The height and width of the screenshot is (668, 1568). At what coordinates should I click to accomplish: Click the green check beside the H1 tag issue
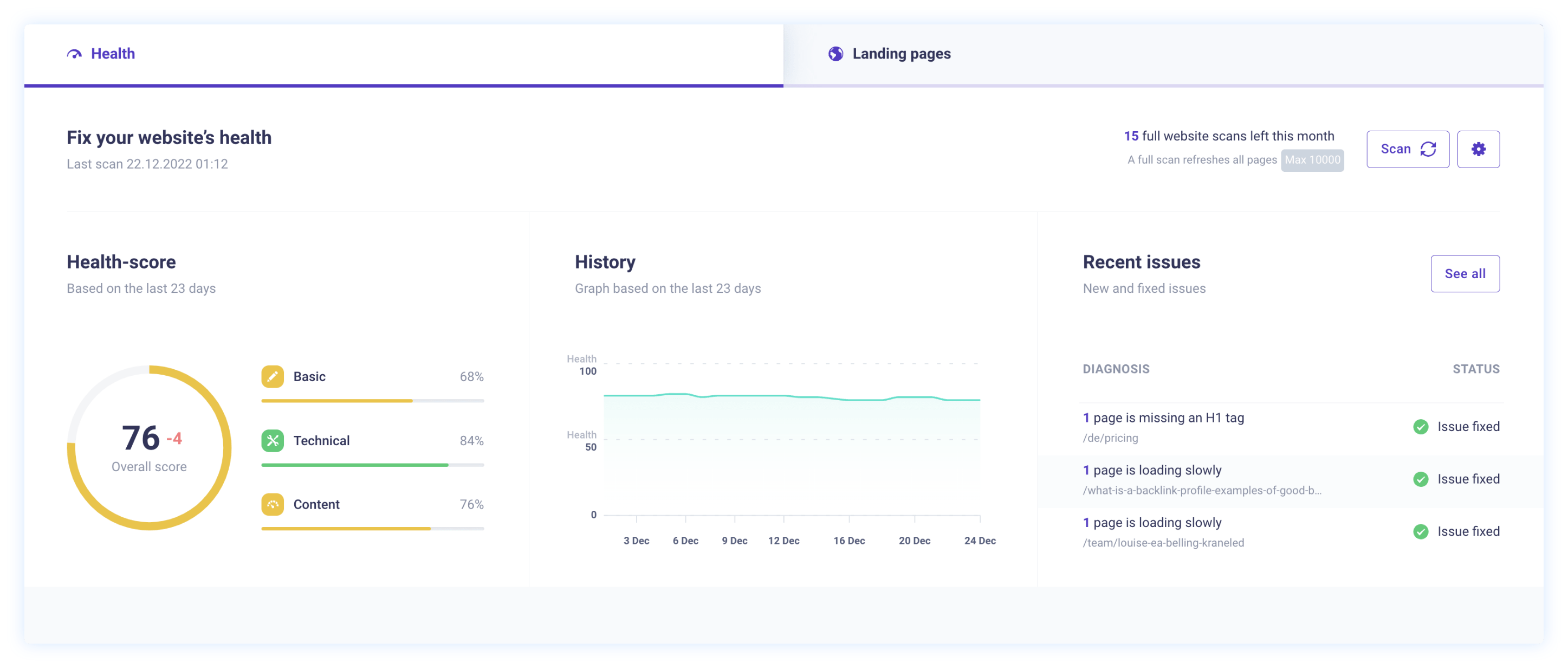click(1421, 426)
